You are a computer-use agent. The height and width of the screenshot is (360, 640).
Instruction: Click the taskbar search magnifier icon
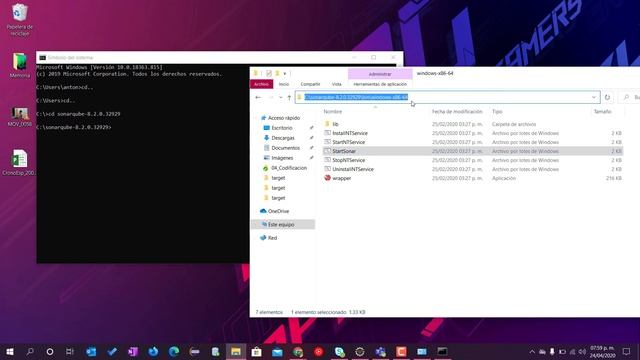click(30, 351)
